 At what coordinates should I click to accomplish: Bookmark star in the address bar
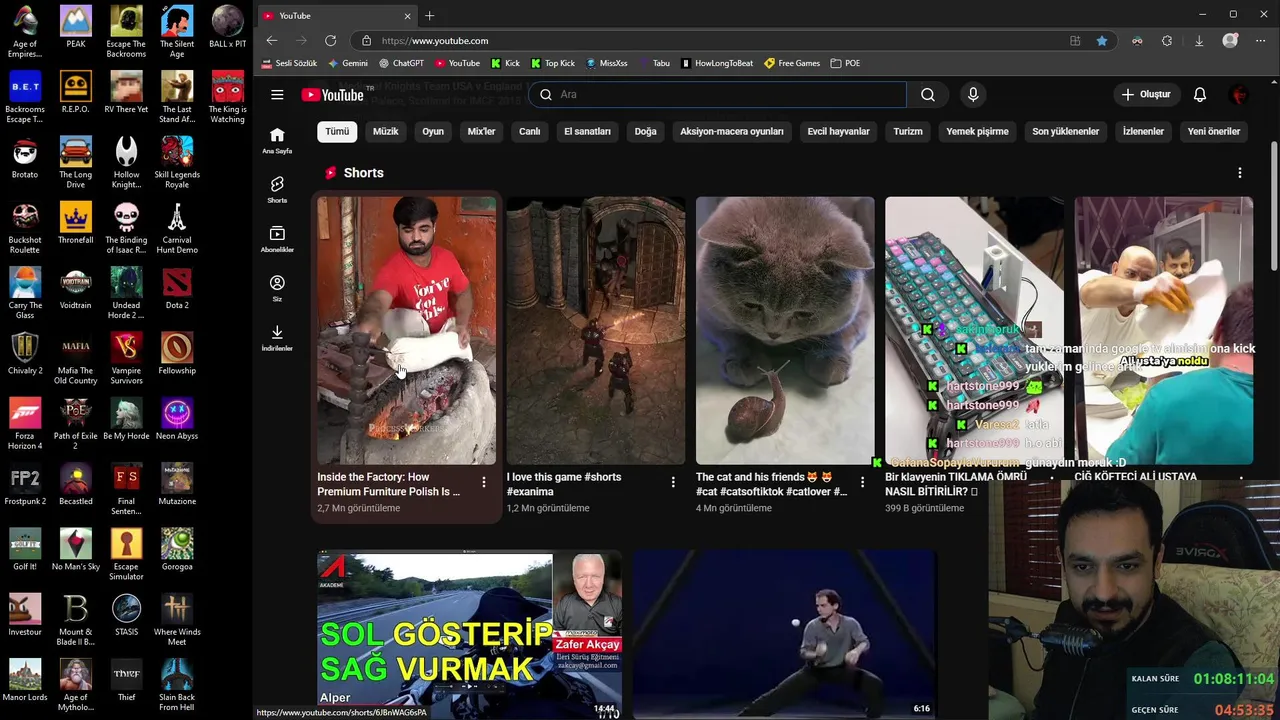1101,41
